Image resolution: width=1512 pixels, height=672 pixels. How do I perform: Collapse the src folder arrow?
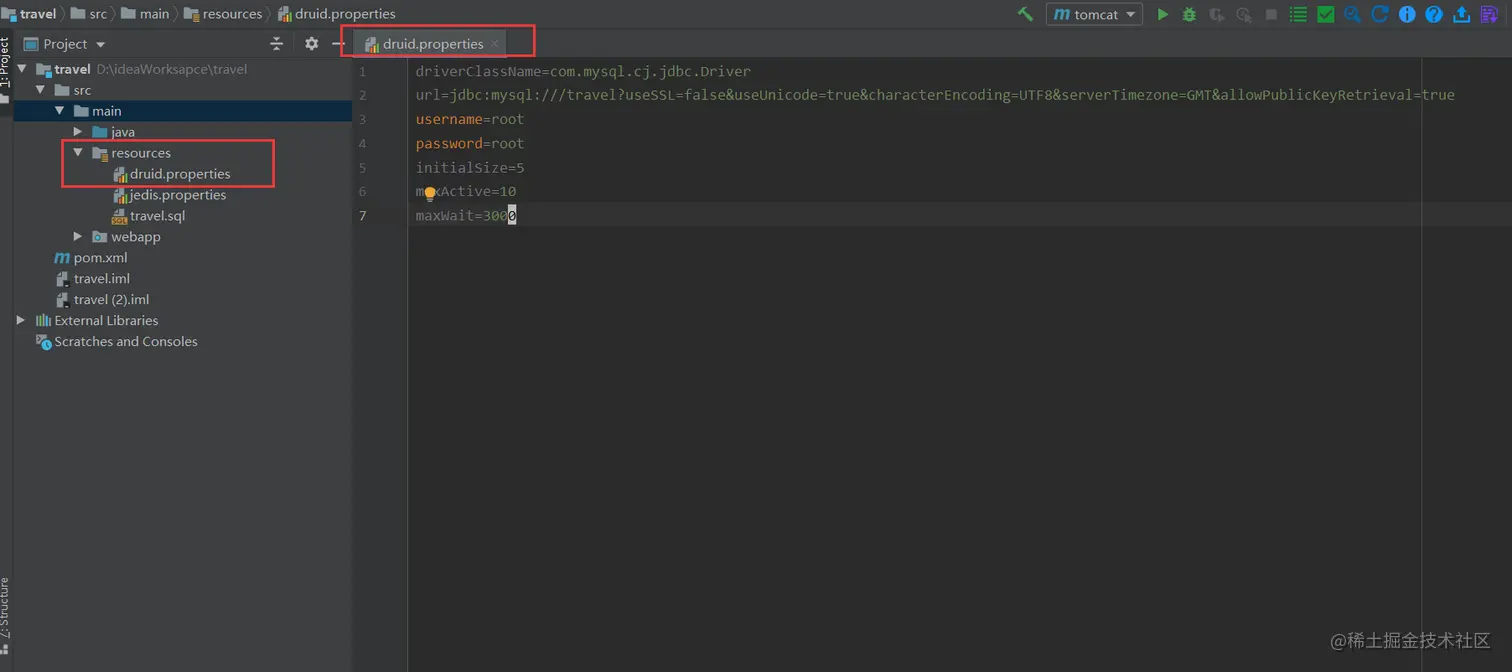[x=41, y=90]
